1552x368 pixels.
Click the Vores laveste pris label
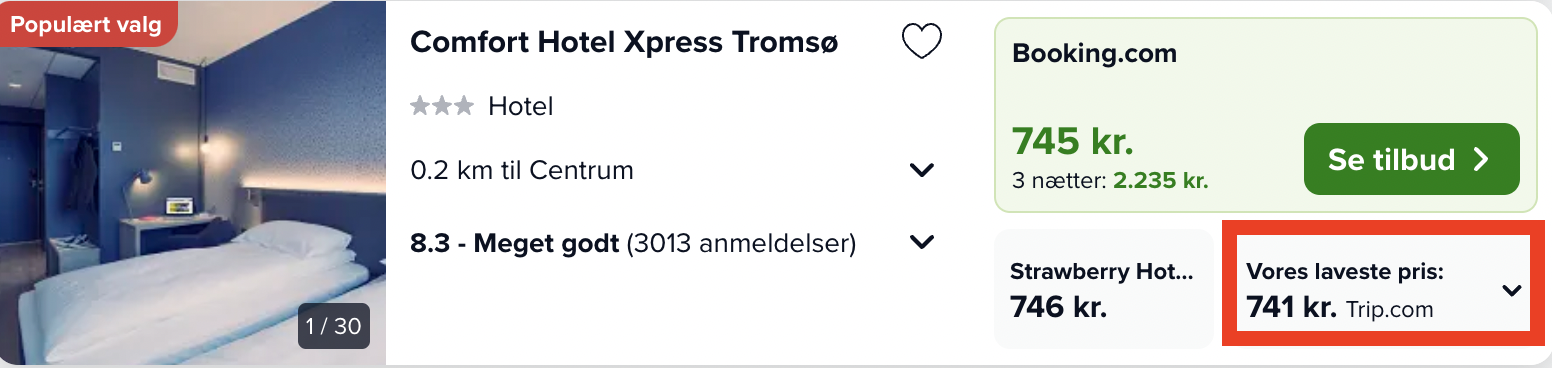pos(1345,272)
